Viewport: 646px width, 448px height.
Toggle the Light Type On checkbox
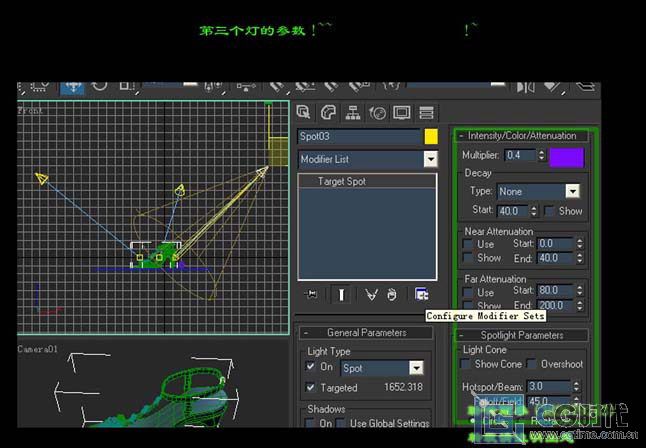[310, 367]
